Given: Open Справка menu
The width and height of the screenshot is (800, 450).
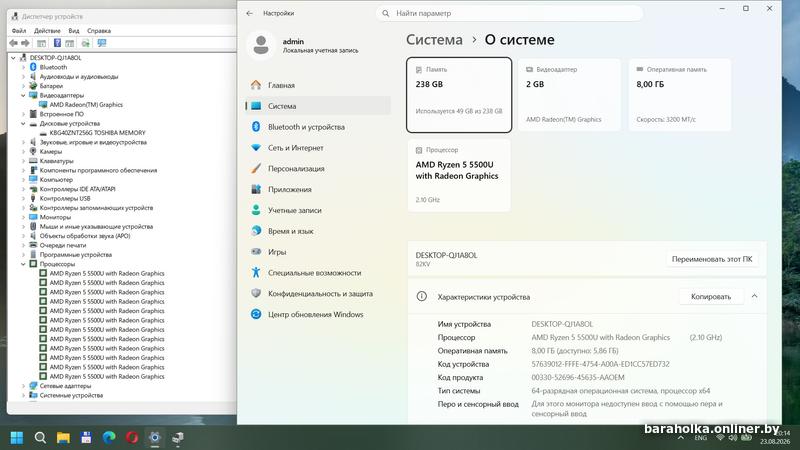Looking at the screenshot, I should (99, 31).
